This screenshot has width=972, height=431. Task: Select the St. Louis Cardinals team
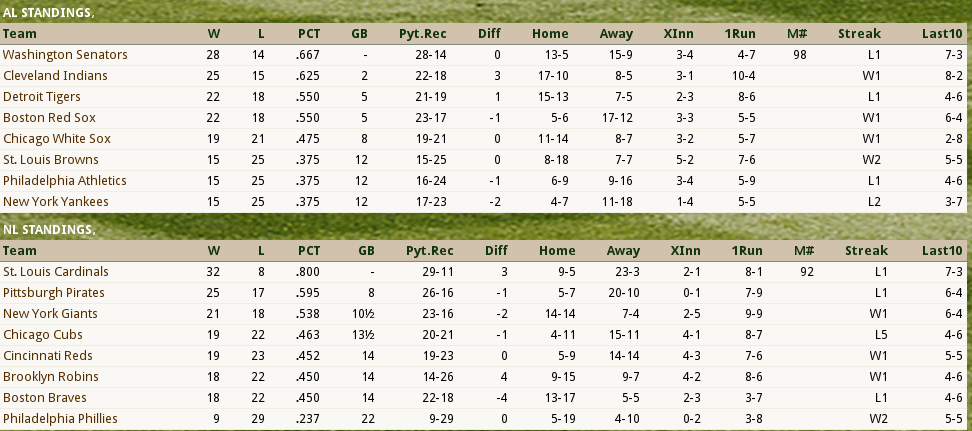click(x=56, y=271)
